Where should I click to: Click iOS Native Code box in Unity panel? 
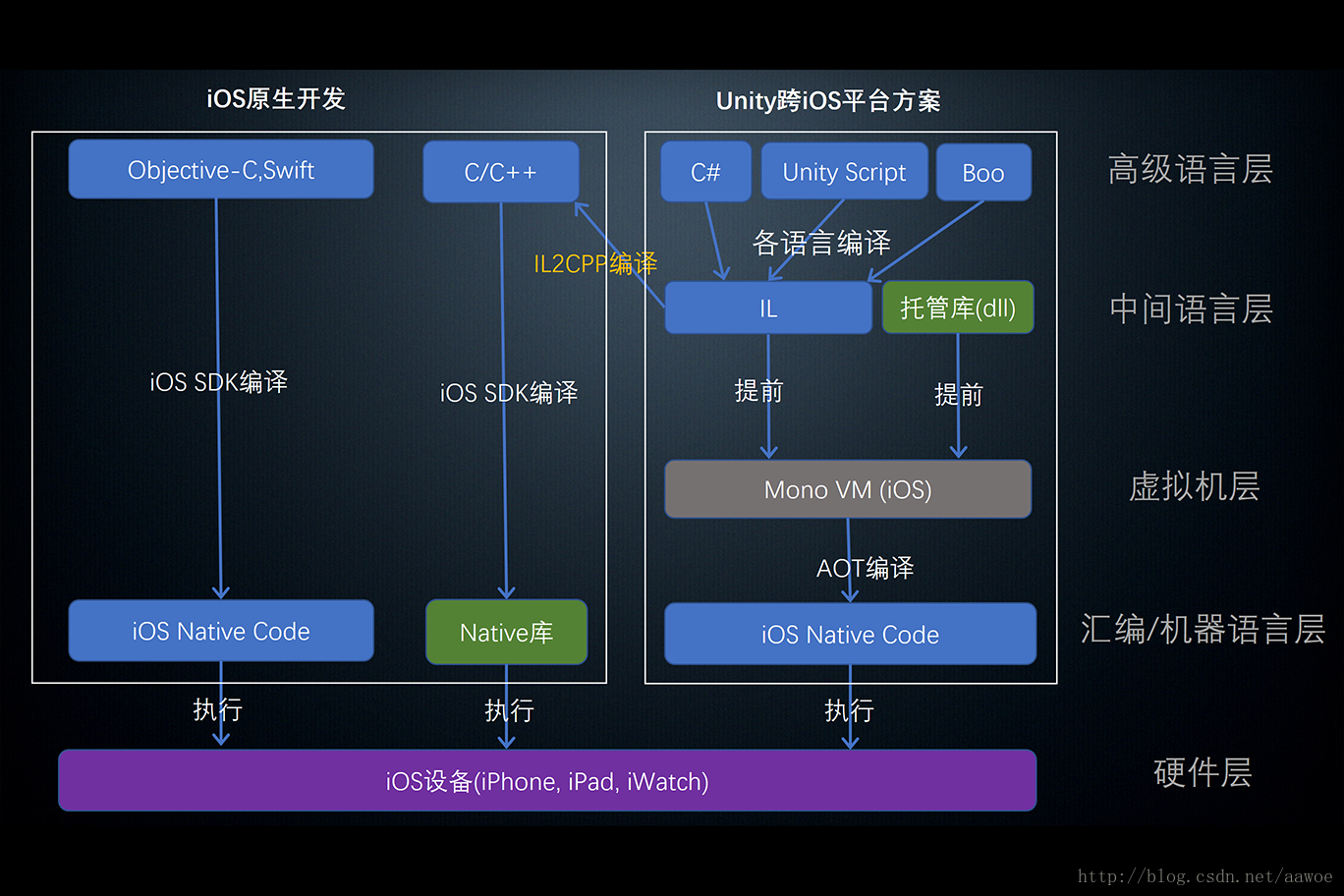click(850, 634)
